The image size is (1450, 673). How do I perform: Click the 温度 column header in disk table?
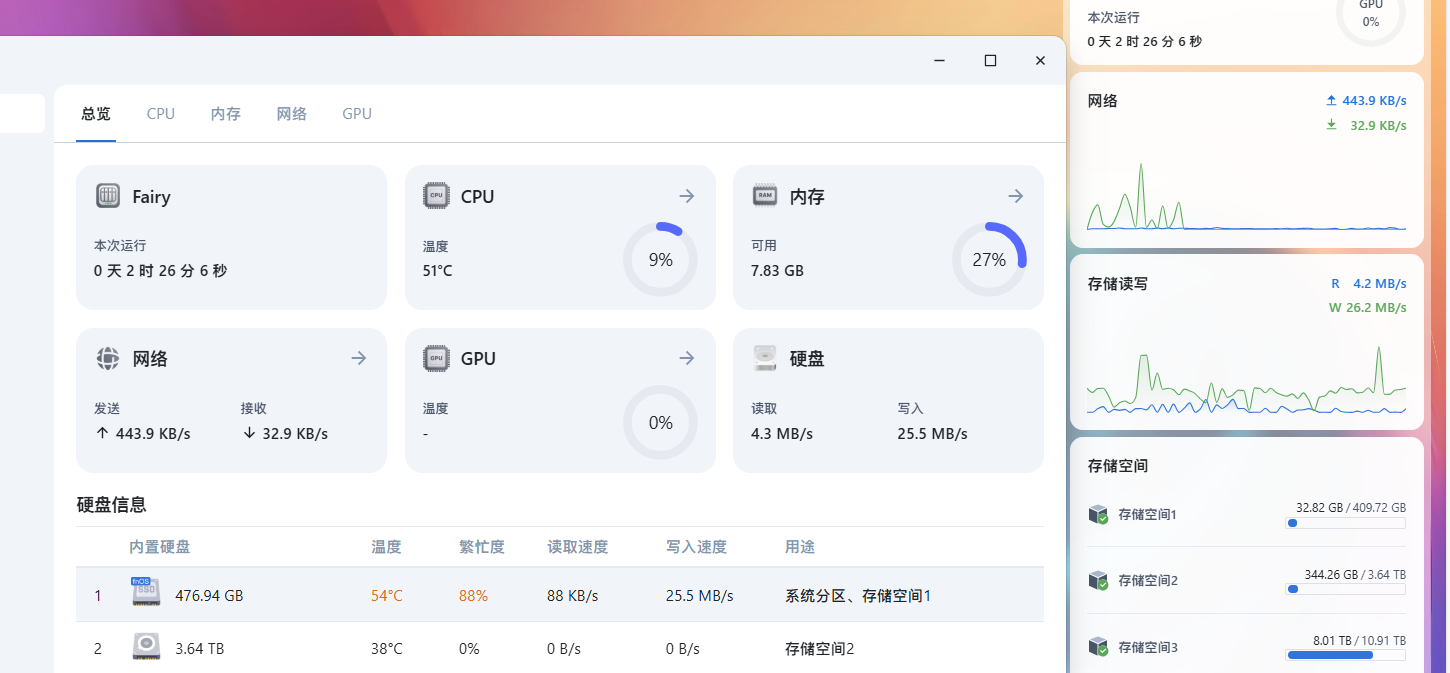[386, 547]
